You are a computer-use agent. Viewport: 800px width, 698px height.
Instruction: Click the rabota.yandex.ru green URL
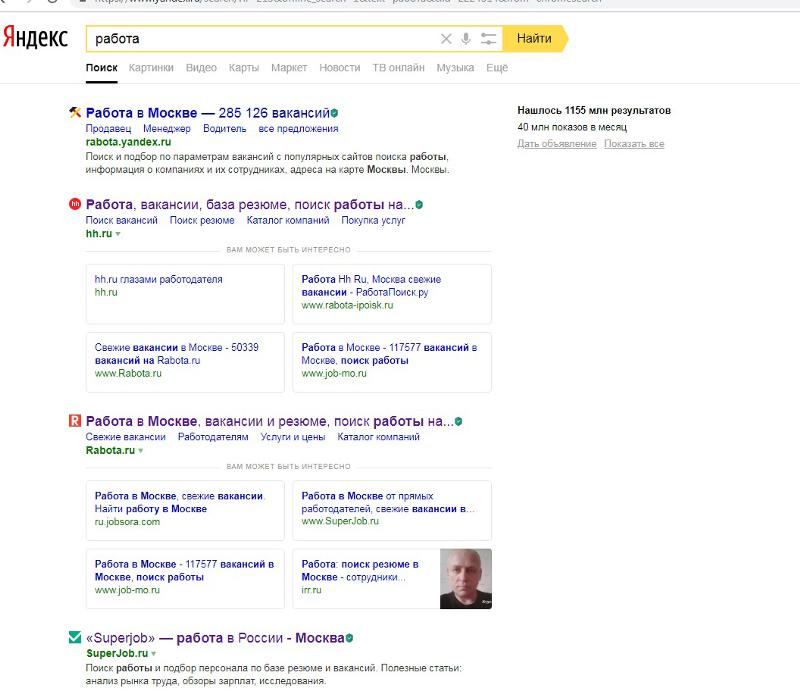point(128,142)
